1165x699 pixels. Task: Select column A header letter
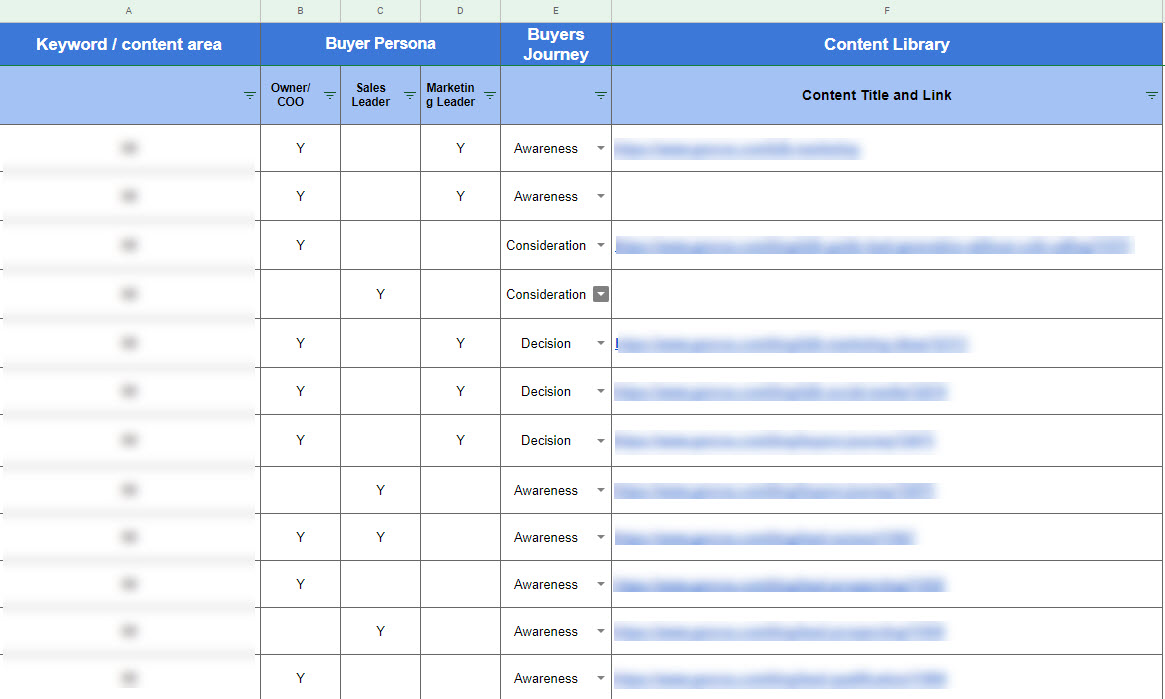coord(129,10)
